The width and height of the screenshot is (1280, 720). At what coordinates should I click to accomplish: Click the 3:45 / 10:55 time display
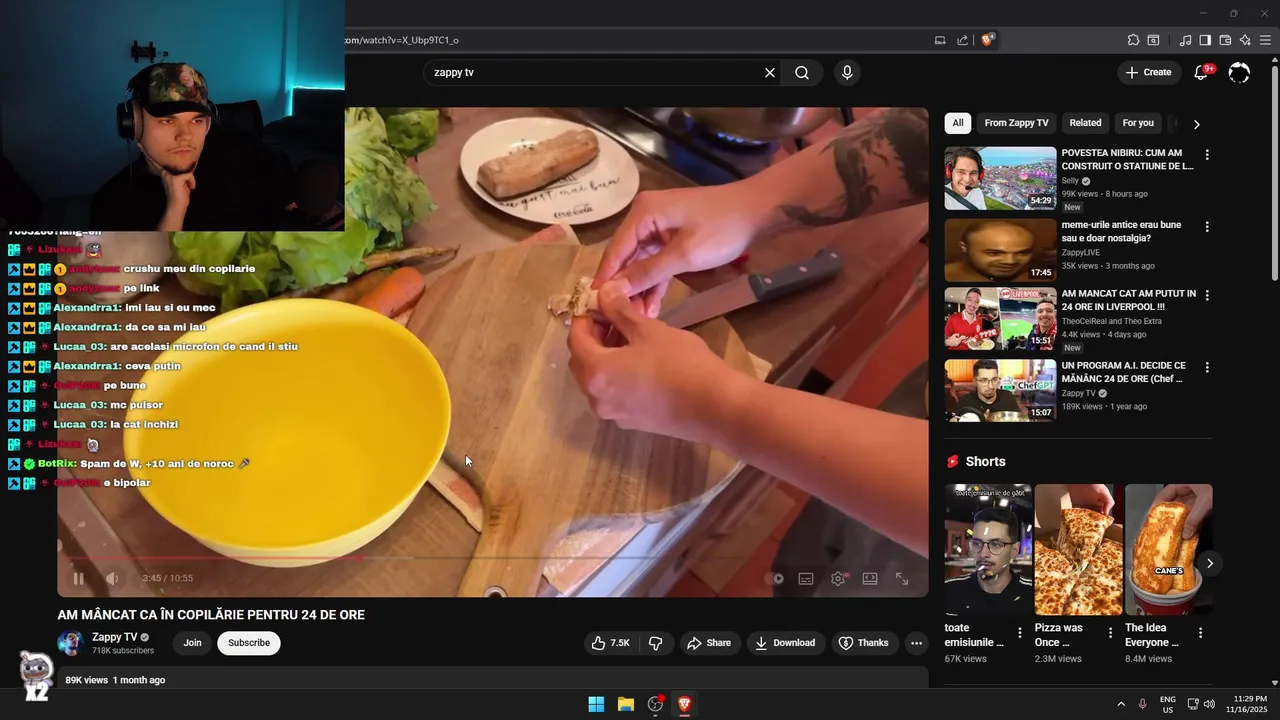point(168,578)
